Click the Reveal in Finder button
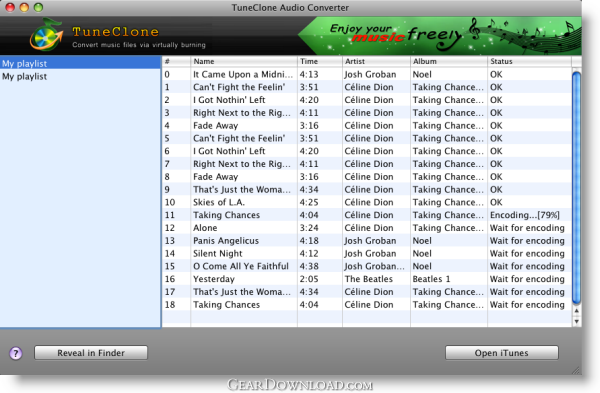600x393 pixels. [91, 353]
